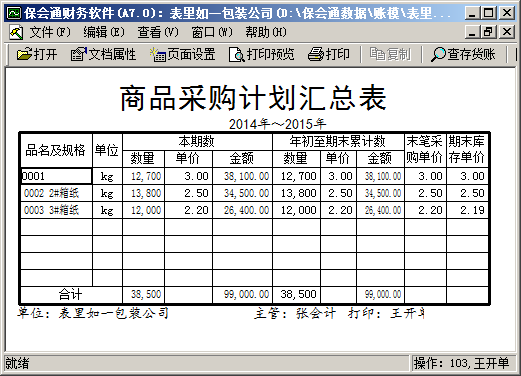The width and height of the screenshot is (521, 376).
Task: Click the Copy (复制) toolbar icon
Action: pyautogui.click(x=377, y=54)
